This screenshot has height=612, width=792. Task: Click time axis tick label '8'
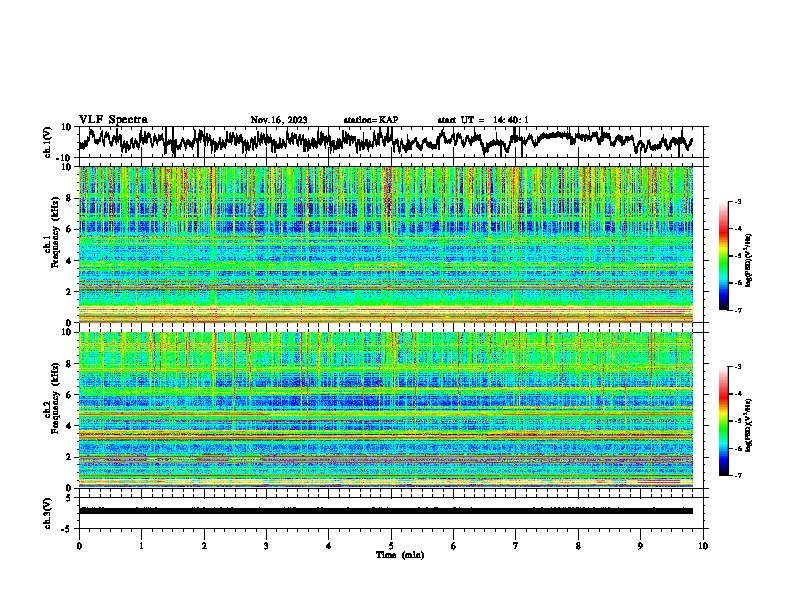tap(578, 546)
